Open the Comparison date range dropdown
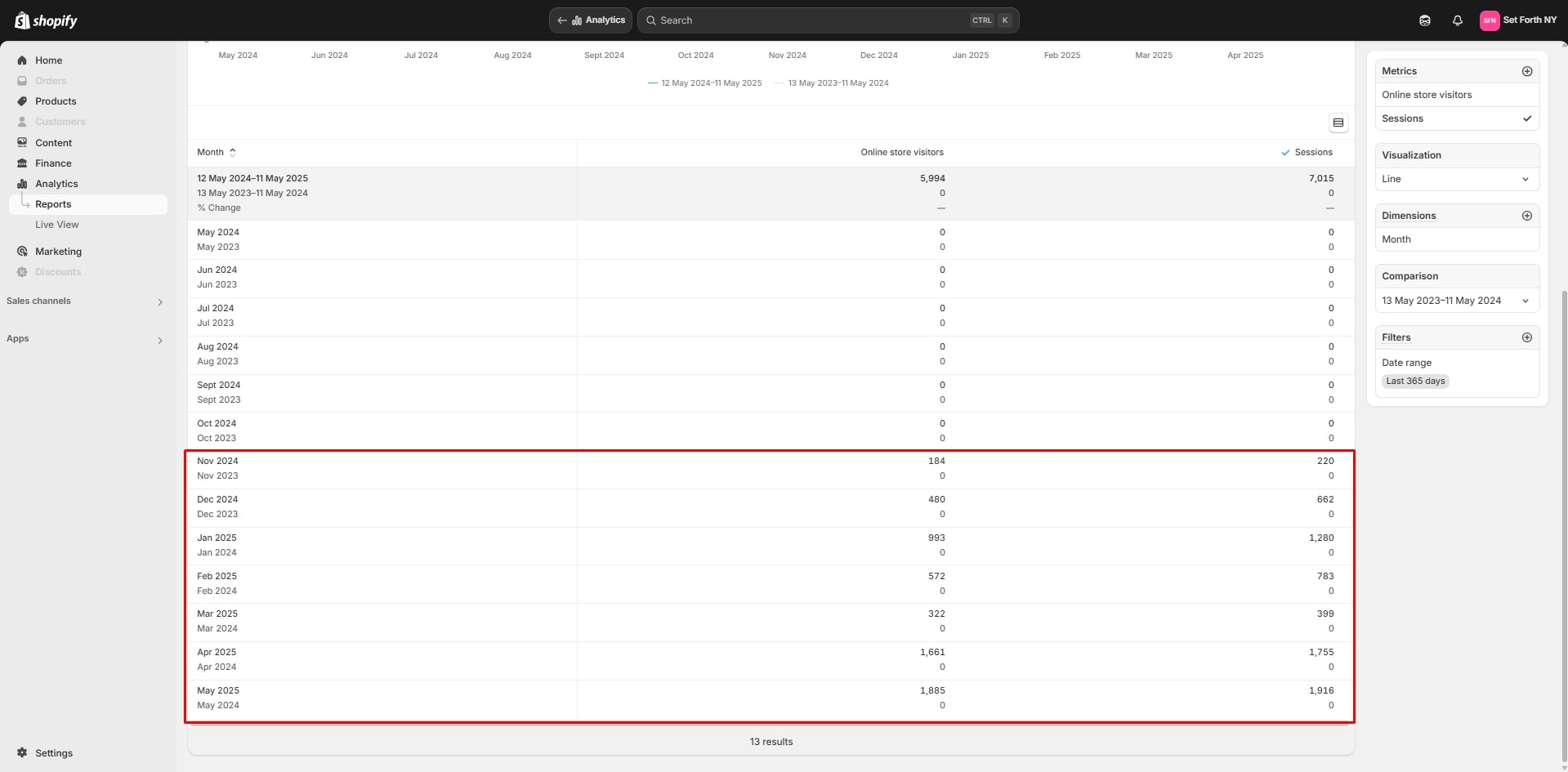The height and width of the screenshot is (772, 1568). [1457, 301]
